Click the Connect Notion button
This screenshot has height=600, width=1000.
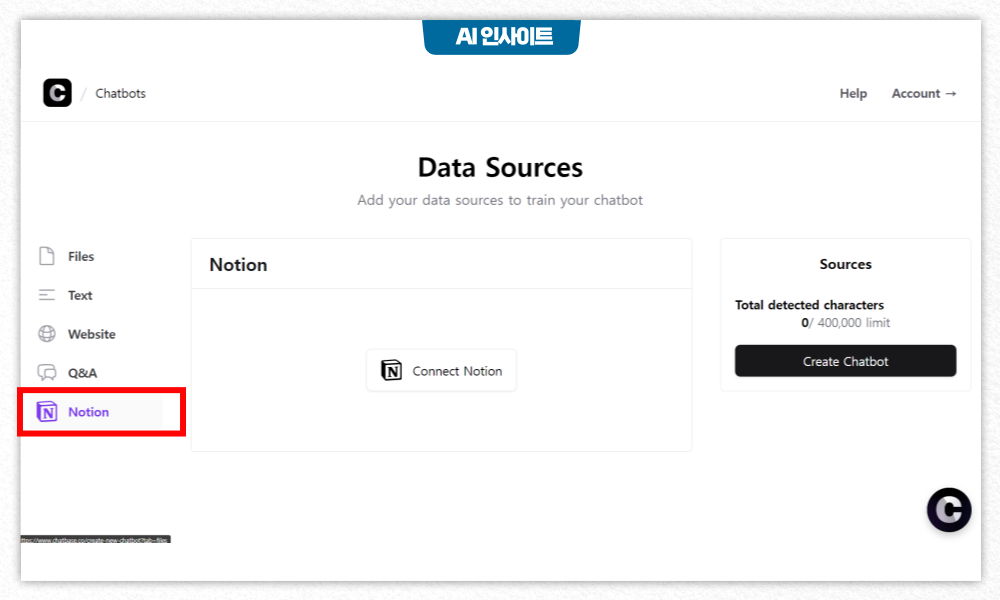coord(441,370)
